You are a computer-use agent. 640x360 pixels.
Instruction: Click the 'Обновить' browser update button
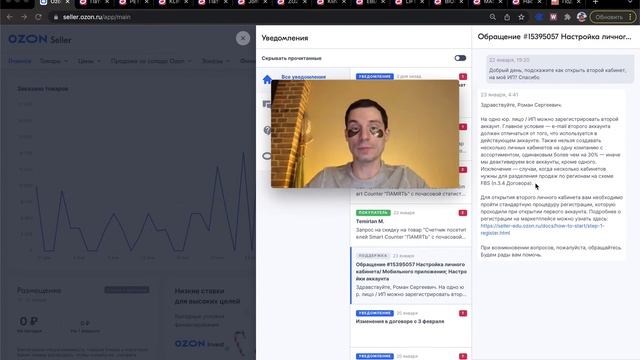[x=609, y=17]
